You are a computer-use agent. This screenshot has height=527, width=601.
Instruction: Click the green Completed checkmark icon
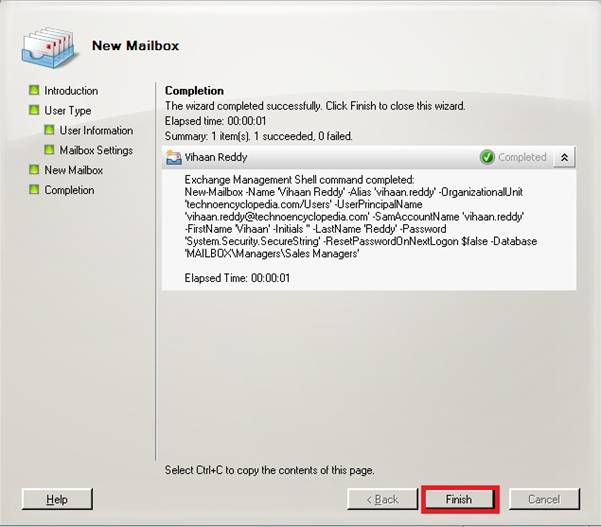pos(487,157)
